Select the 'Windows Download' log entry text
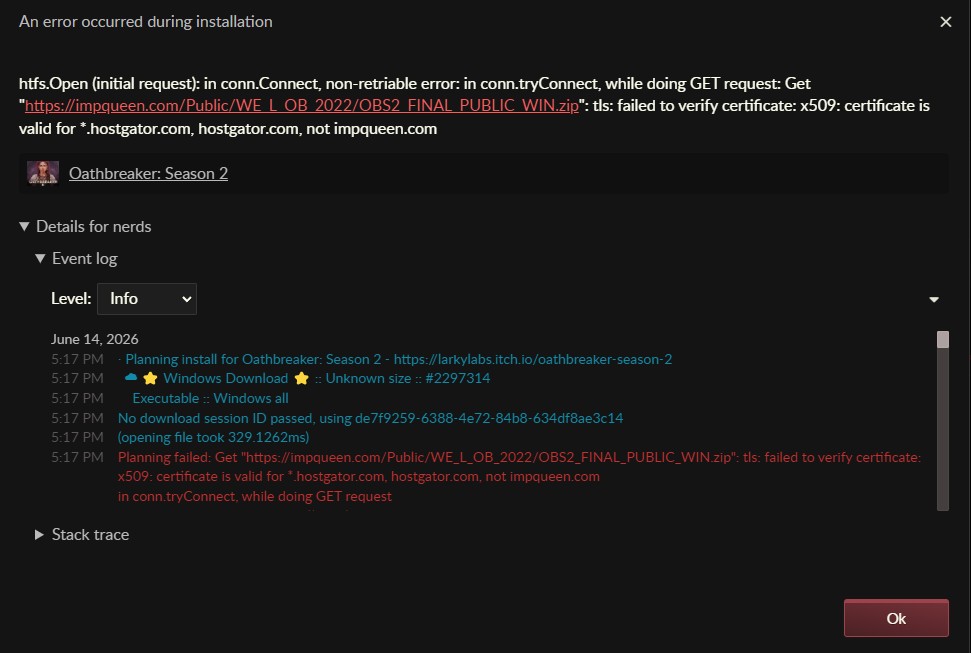The height and width of the screenshot is (653, 971). pyautogui.click(x=225, y=379)
